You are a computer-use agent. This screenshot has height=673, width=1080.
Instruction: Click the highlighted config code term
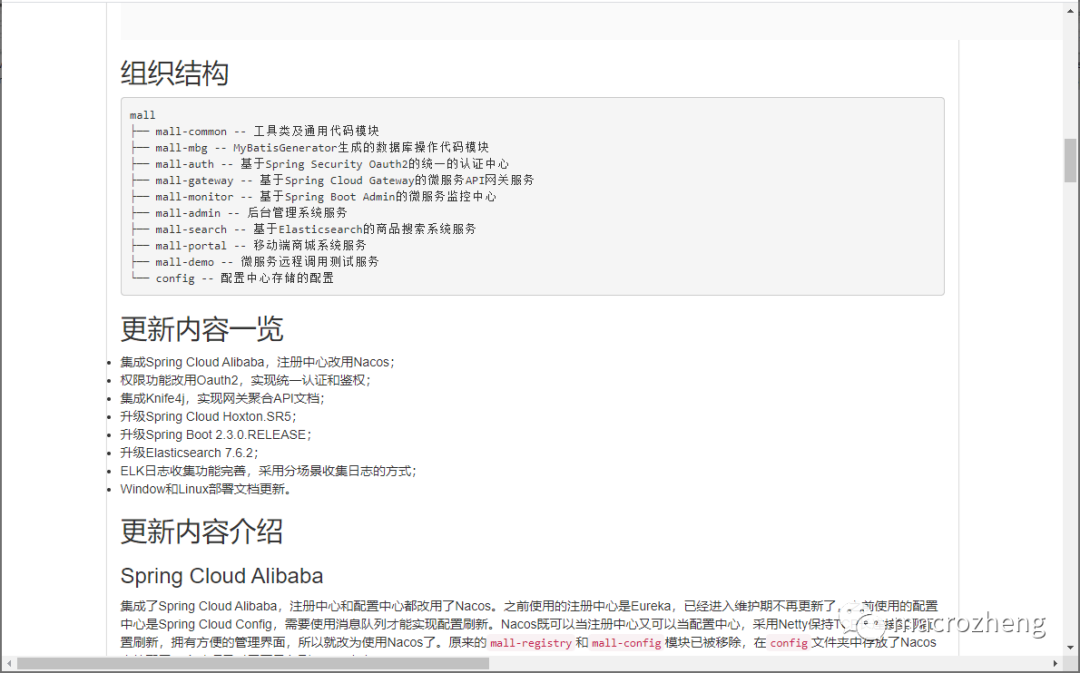(787, 642)
